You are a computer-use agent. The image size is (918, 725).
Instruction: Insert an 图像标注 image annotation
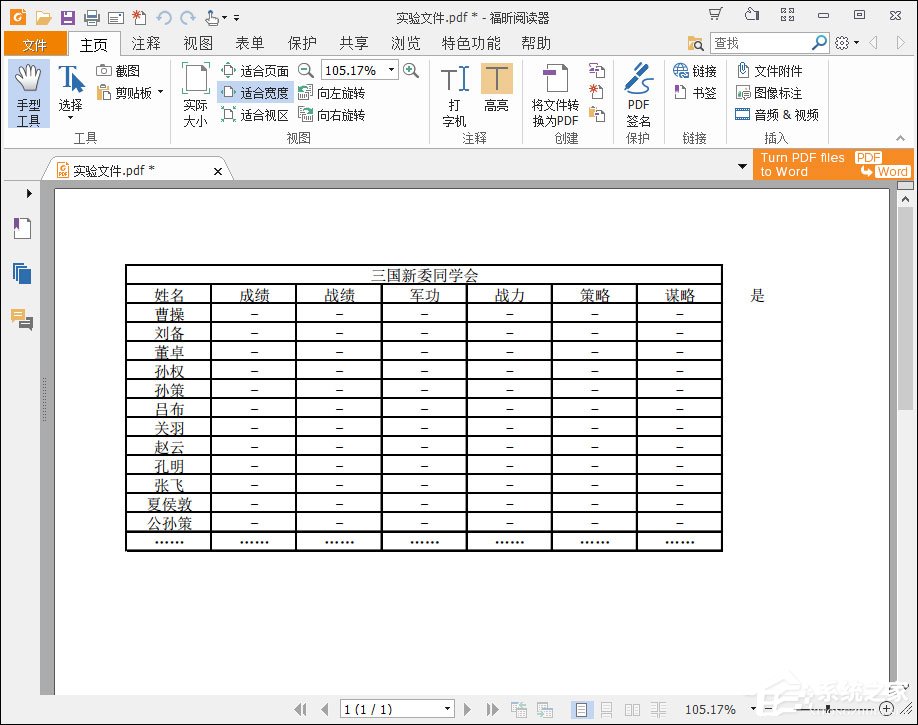(x=779, y=92)
